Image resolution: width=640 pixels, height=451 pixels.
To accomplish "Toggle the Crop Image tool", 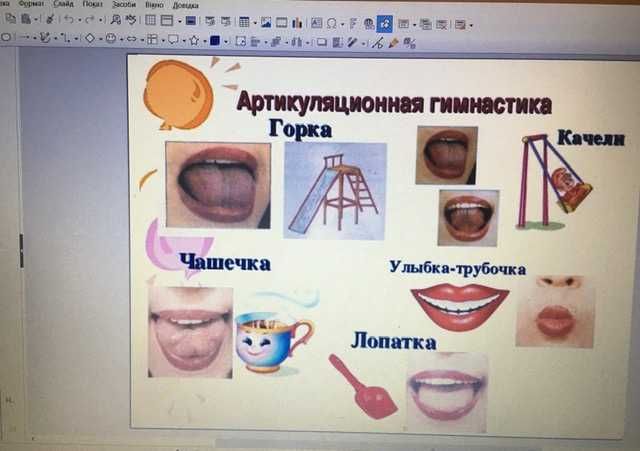I will click(337, 43).
